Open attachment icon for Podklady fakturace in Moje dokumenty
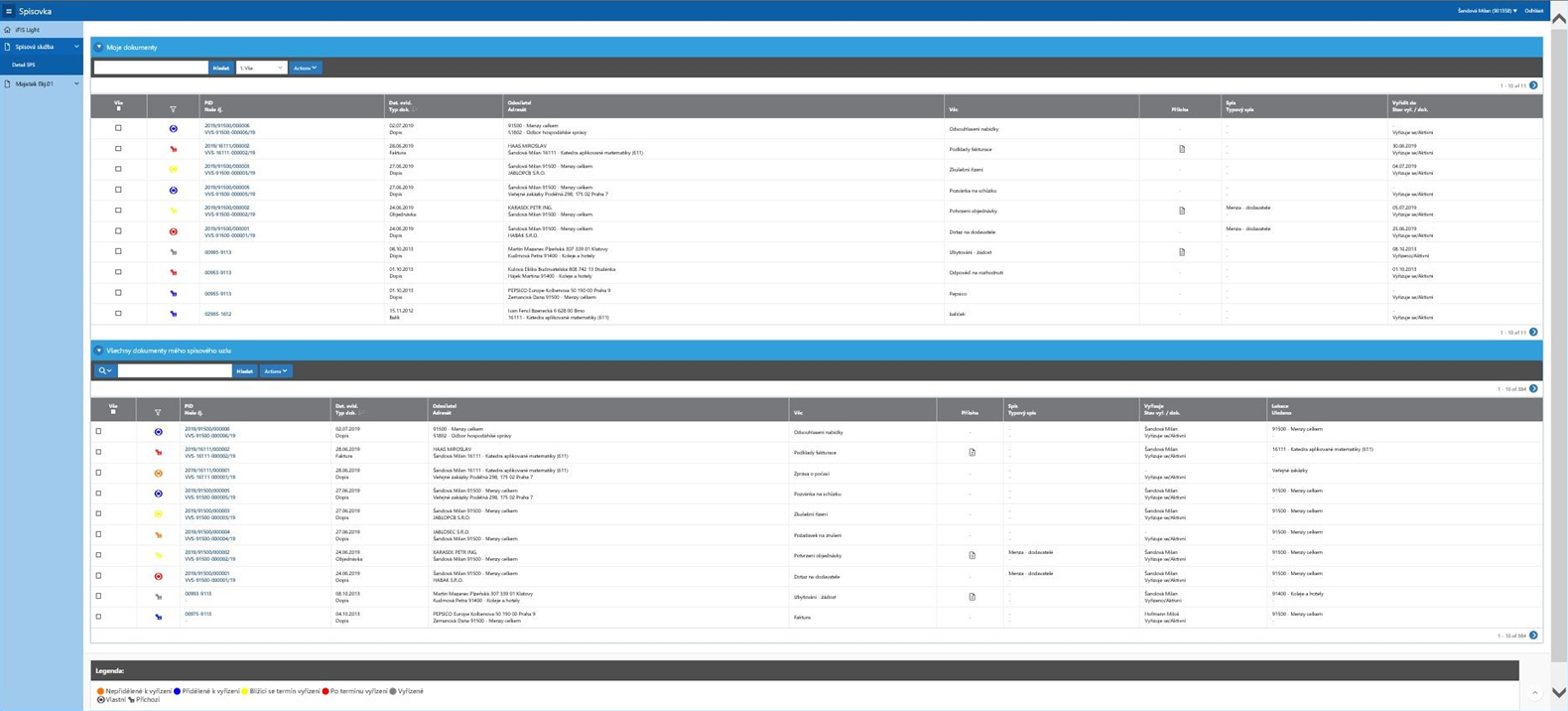 click(1182, 149)
